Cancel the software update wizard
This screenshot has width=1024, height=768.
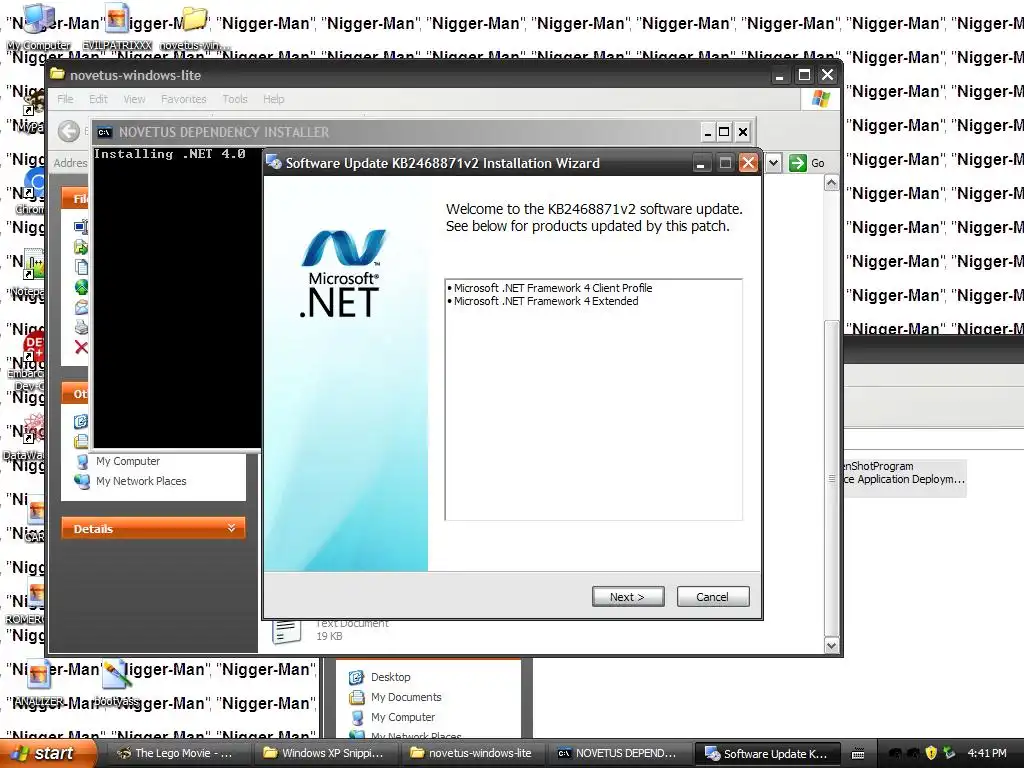[712, 596]
